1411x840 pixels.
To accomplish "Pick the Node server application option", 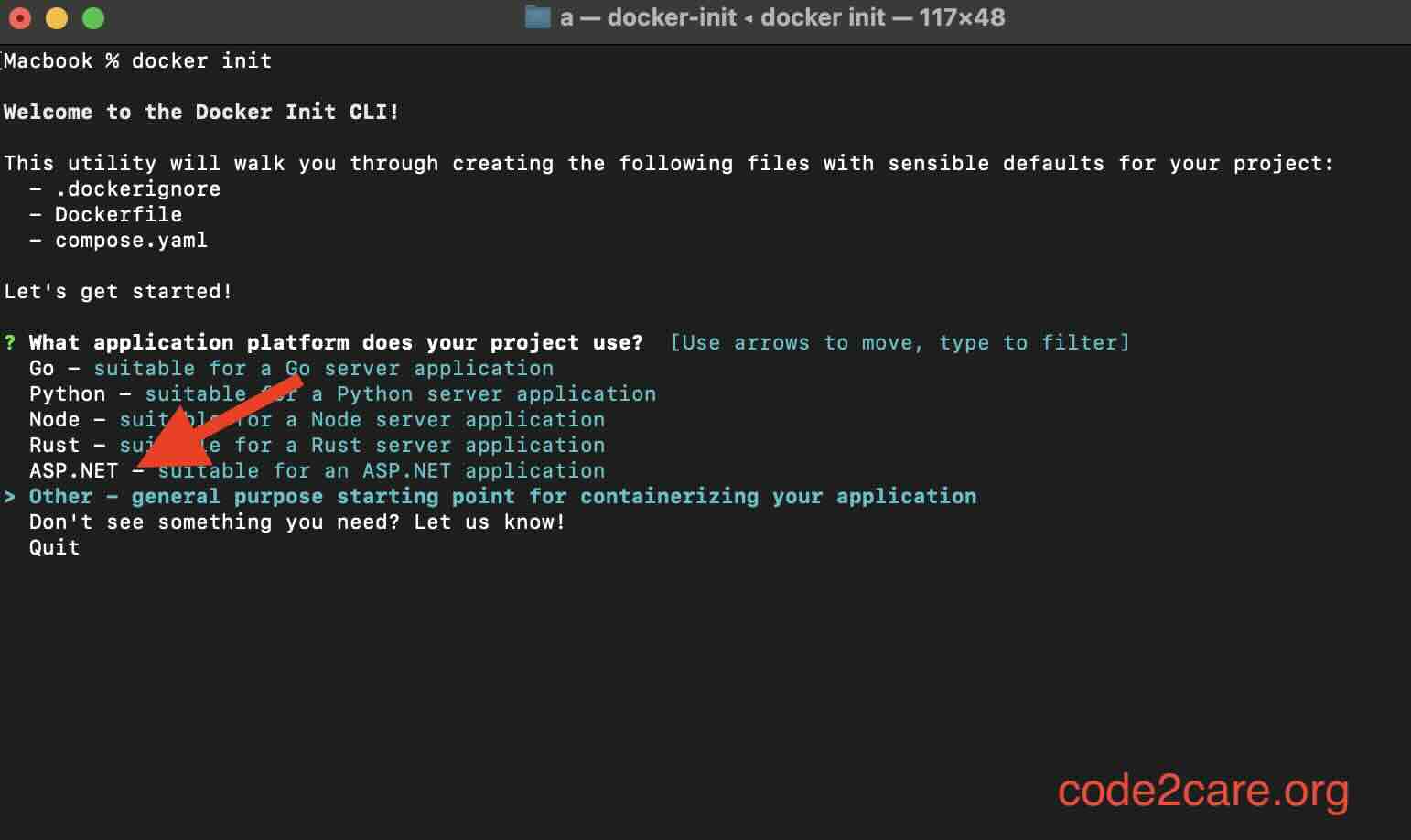I will point(317,420).
